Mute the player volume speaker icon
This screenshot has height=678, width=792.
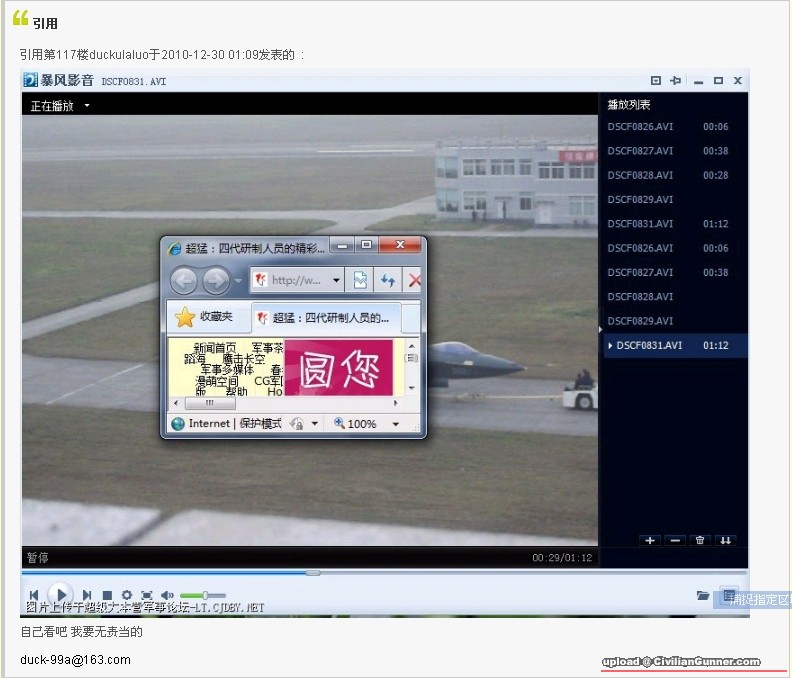point(167,595)
